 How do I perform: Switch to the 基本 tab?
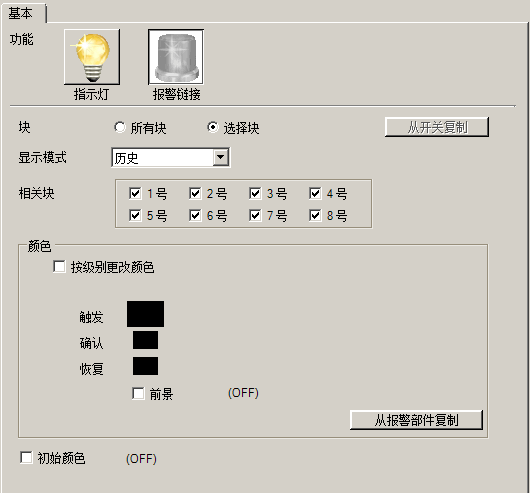point(22,14)
